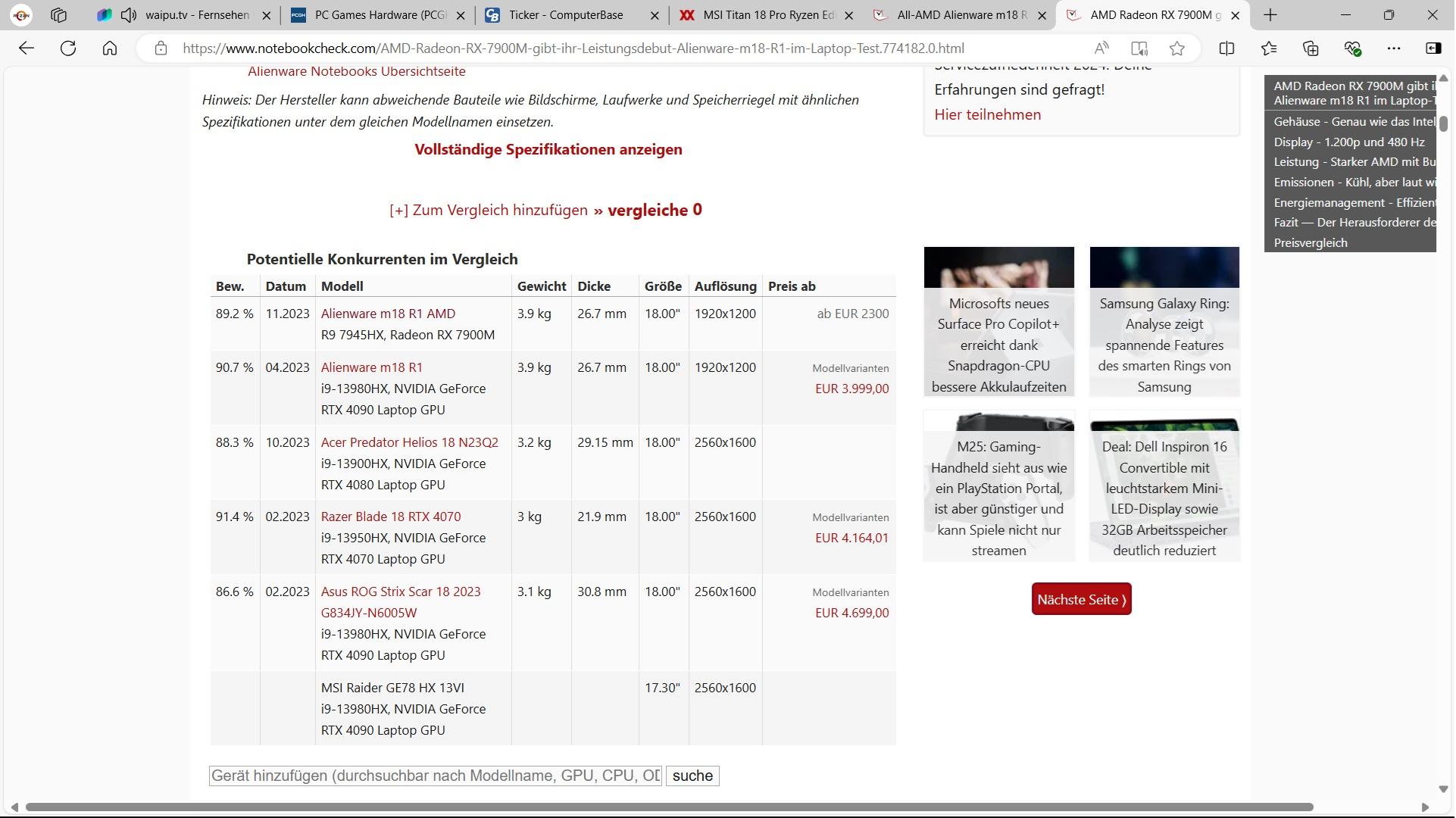Click the horizontal page scrollbar
Image resolution: width=1456 pixels, height=818 pixels.
click(x=667, y=807)
